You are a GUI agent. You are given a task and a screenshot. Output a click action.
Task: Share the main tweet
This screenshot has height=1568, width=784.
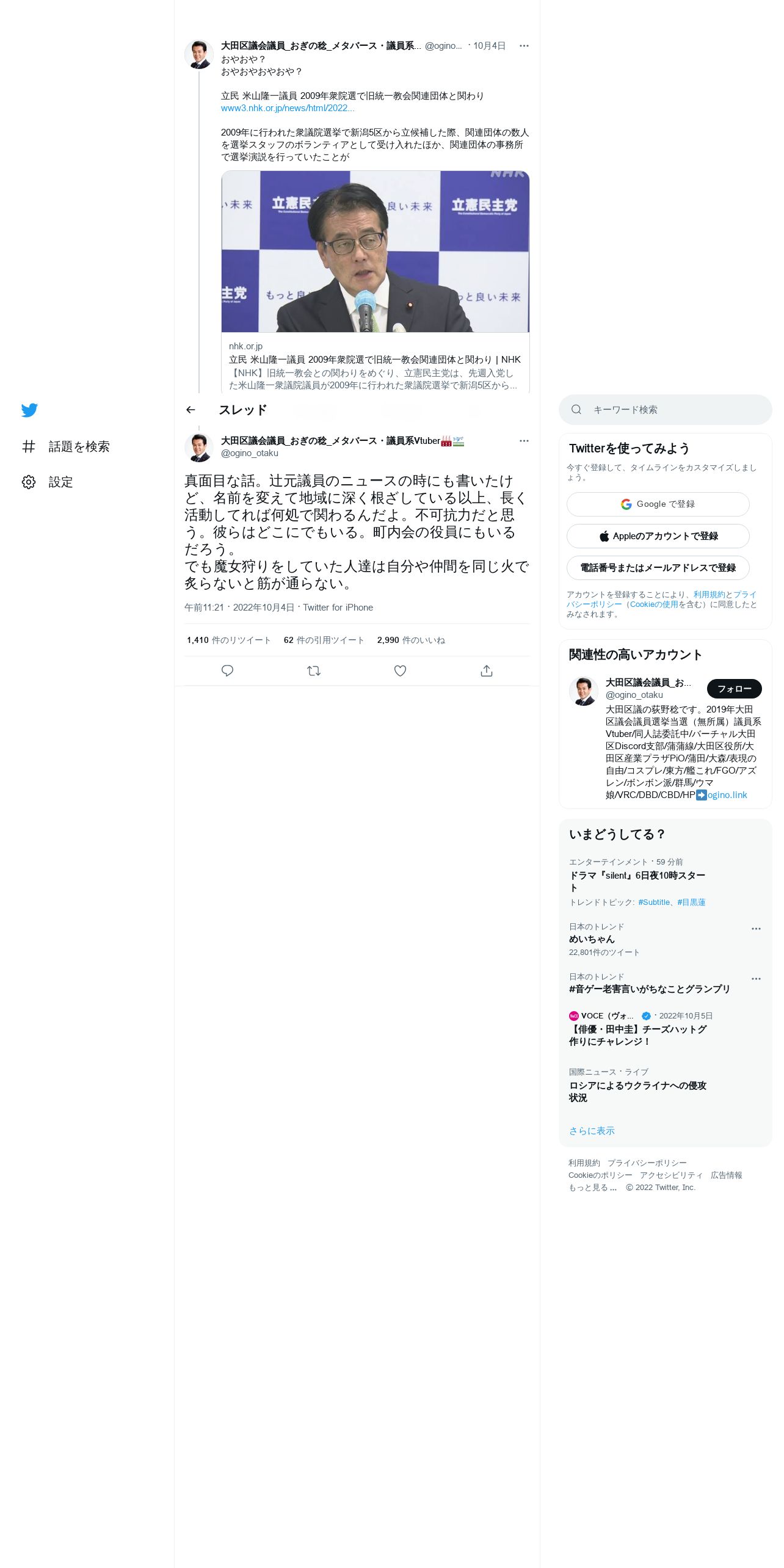487,670
